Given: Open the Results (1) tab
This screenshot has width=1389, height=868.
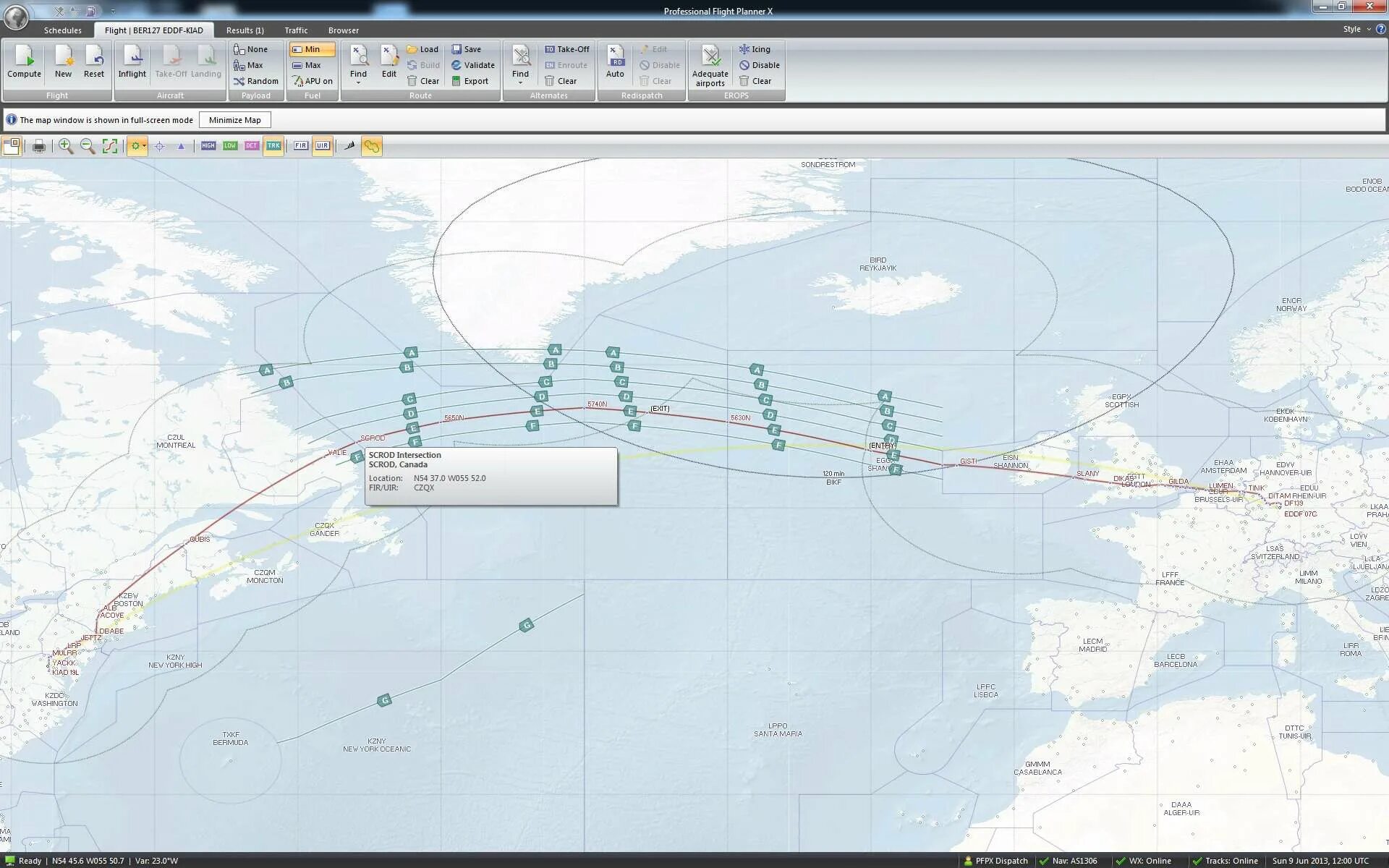Looking at the screenshot, I should [245, 30].
